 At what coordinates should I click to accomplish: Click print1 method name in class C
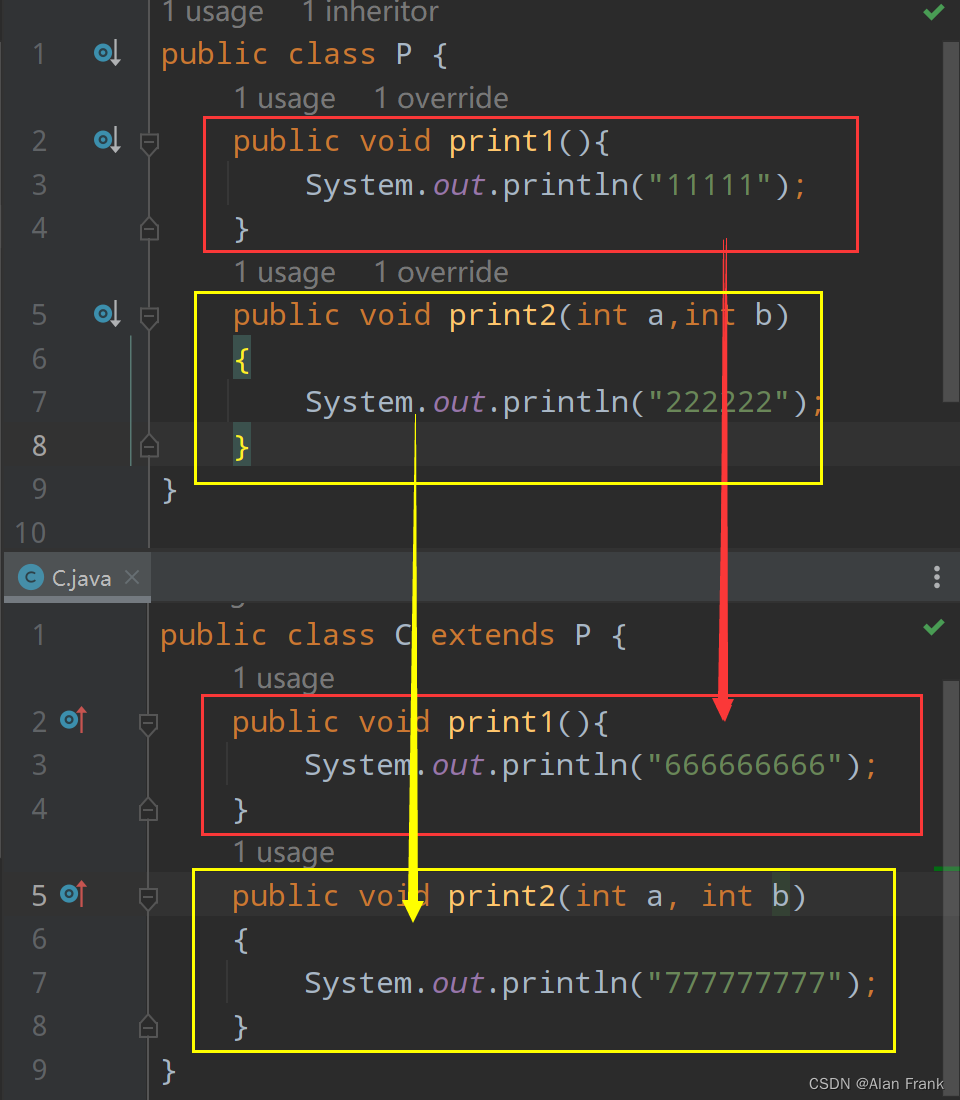(x=501, y=722)
